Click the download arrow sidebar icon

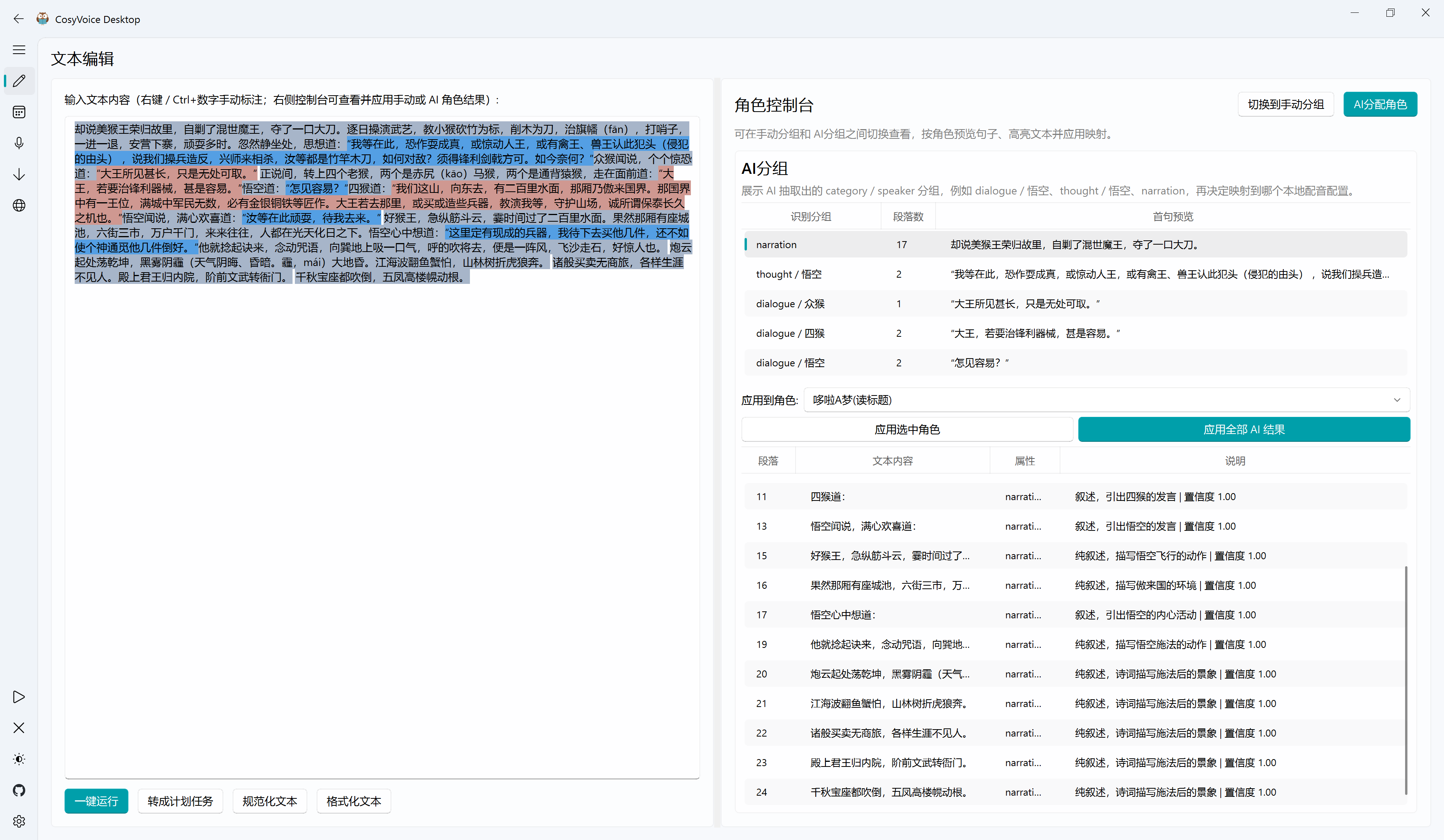click(x=19, y=174)
